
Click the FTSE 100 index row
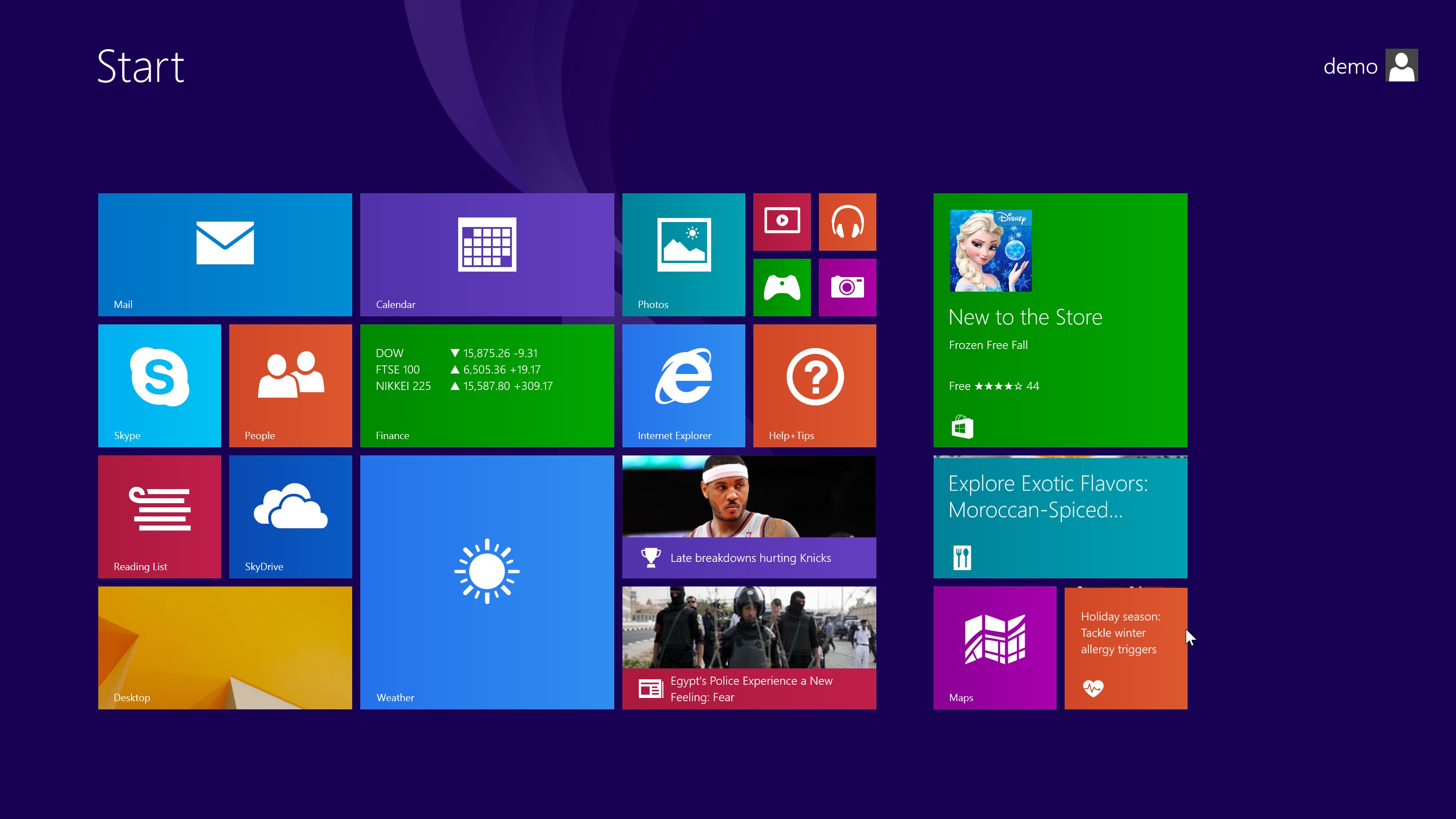458,369
